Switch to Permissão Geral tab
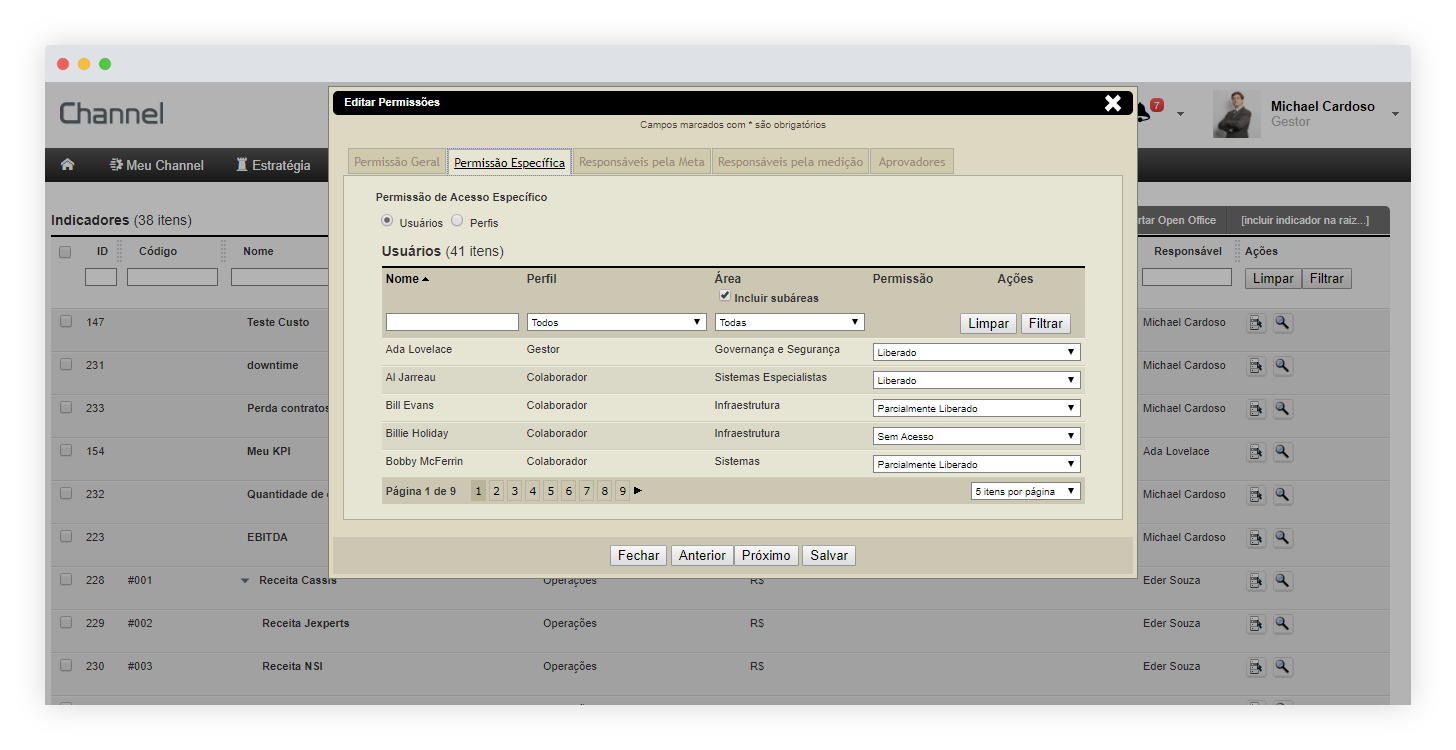The width and height of the screenshot is (1456, 750). 397,162
